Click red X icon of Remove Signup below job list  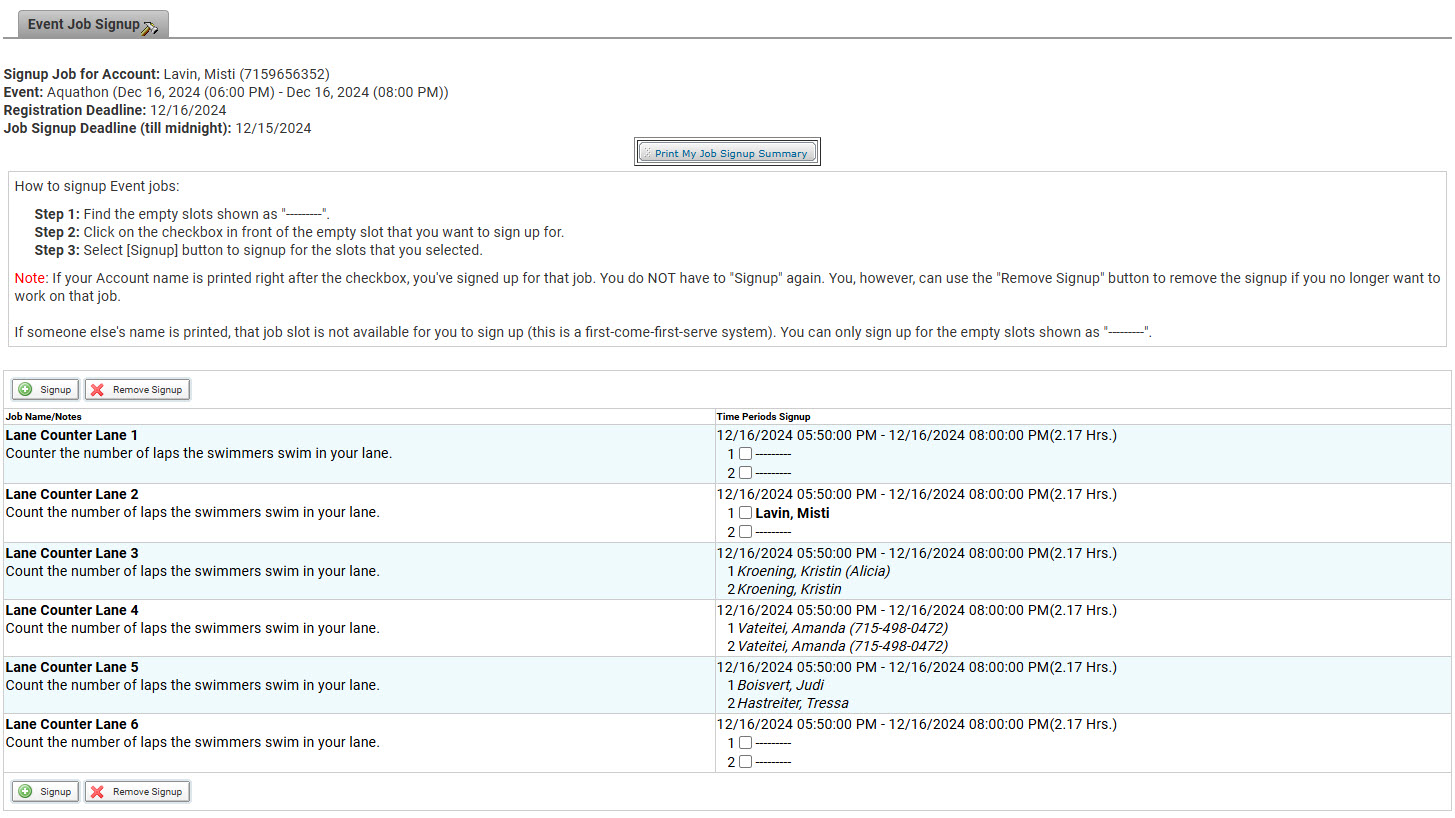pos(98,791)
